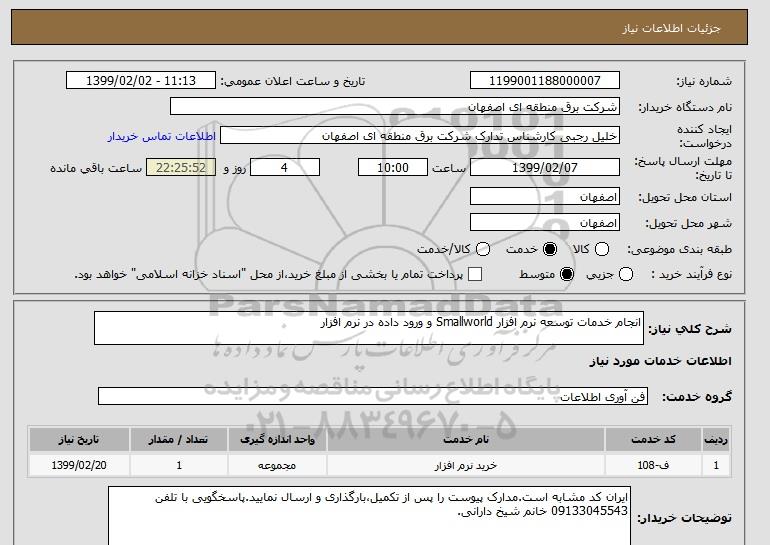Click the شماره نیاز field 1199001188000007
Screen dimensions: 770x545
click(x=545, y=81)
